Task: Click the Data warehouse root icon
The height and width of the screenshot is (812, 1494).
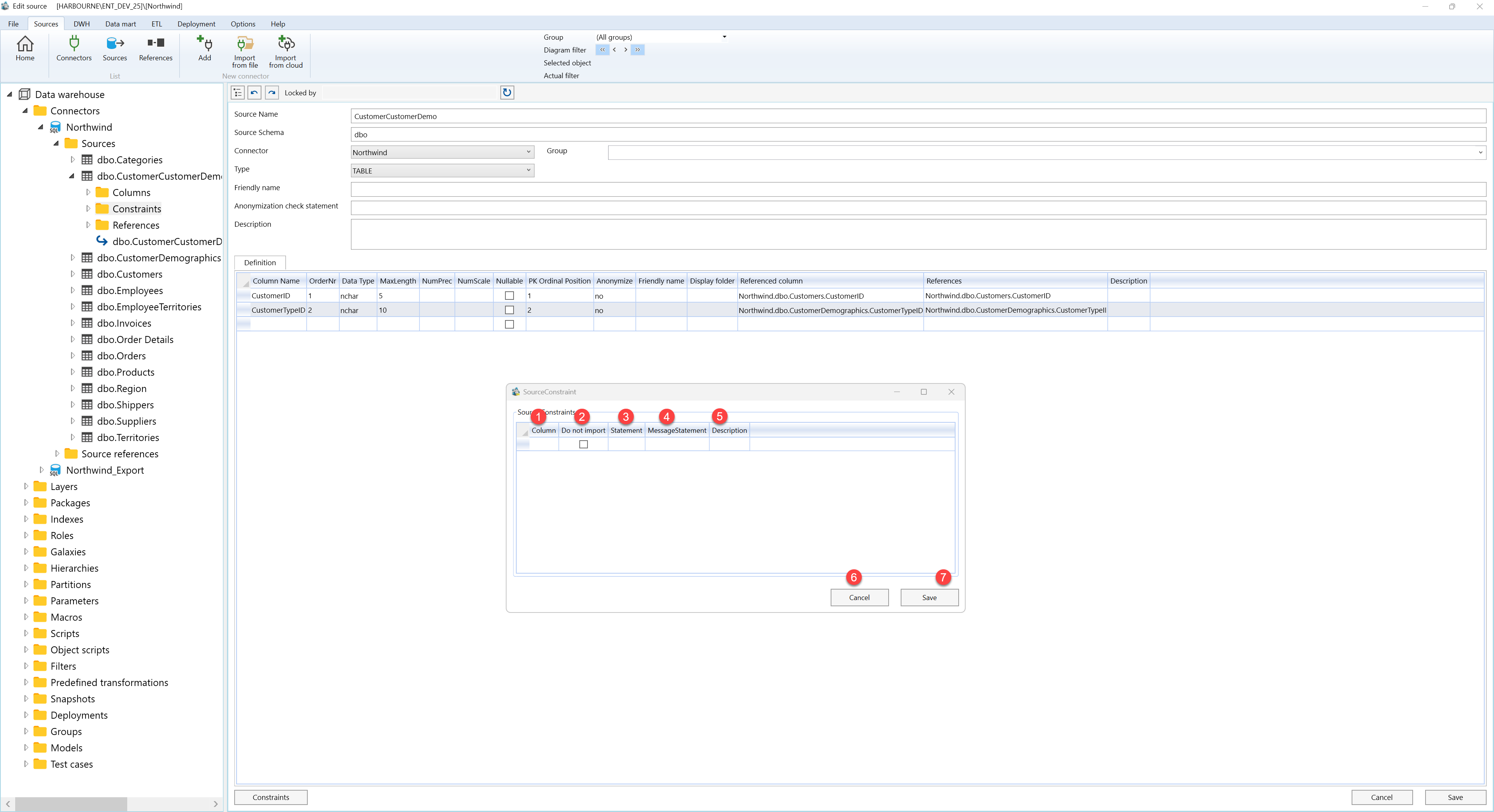Action: (25, 94)
